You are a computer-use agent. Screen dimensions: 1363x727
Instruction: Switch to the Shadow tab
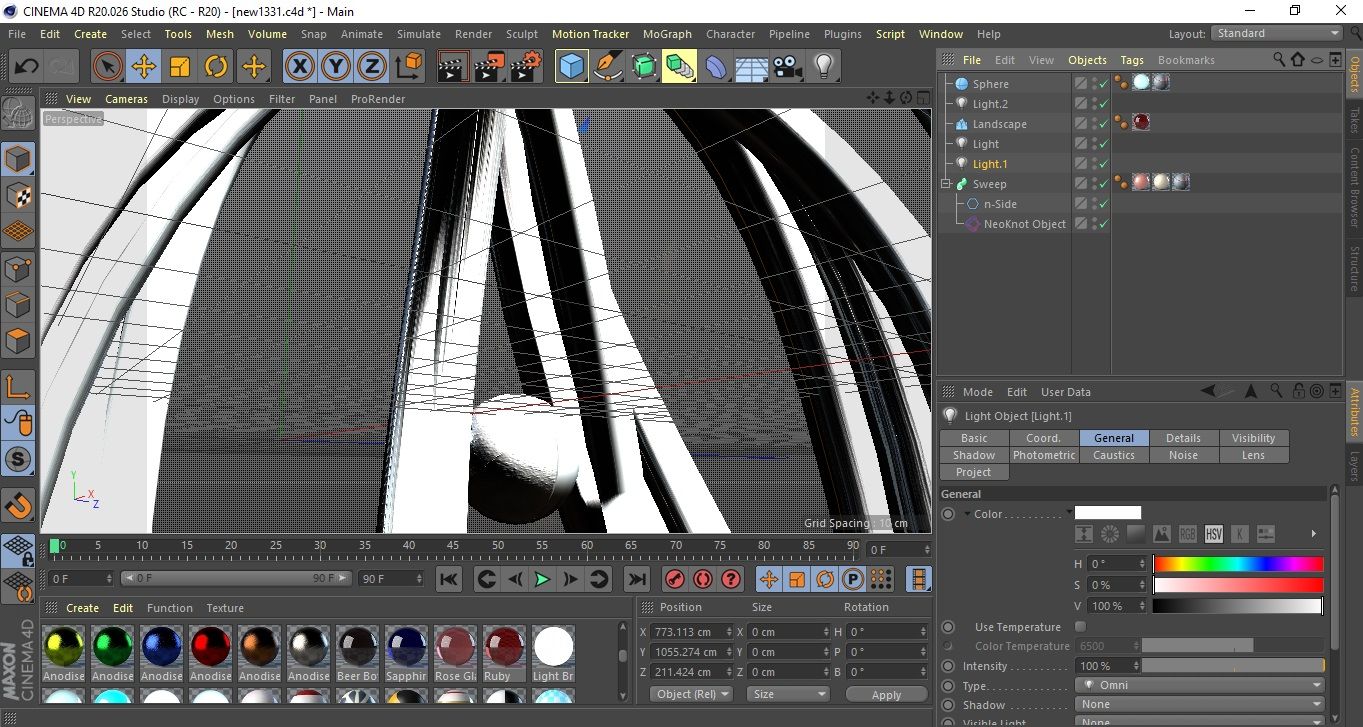974,455
